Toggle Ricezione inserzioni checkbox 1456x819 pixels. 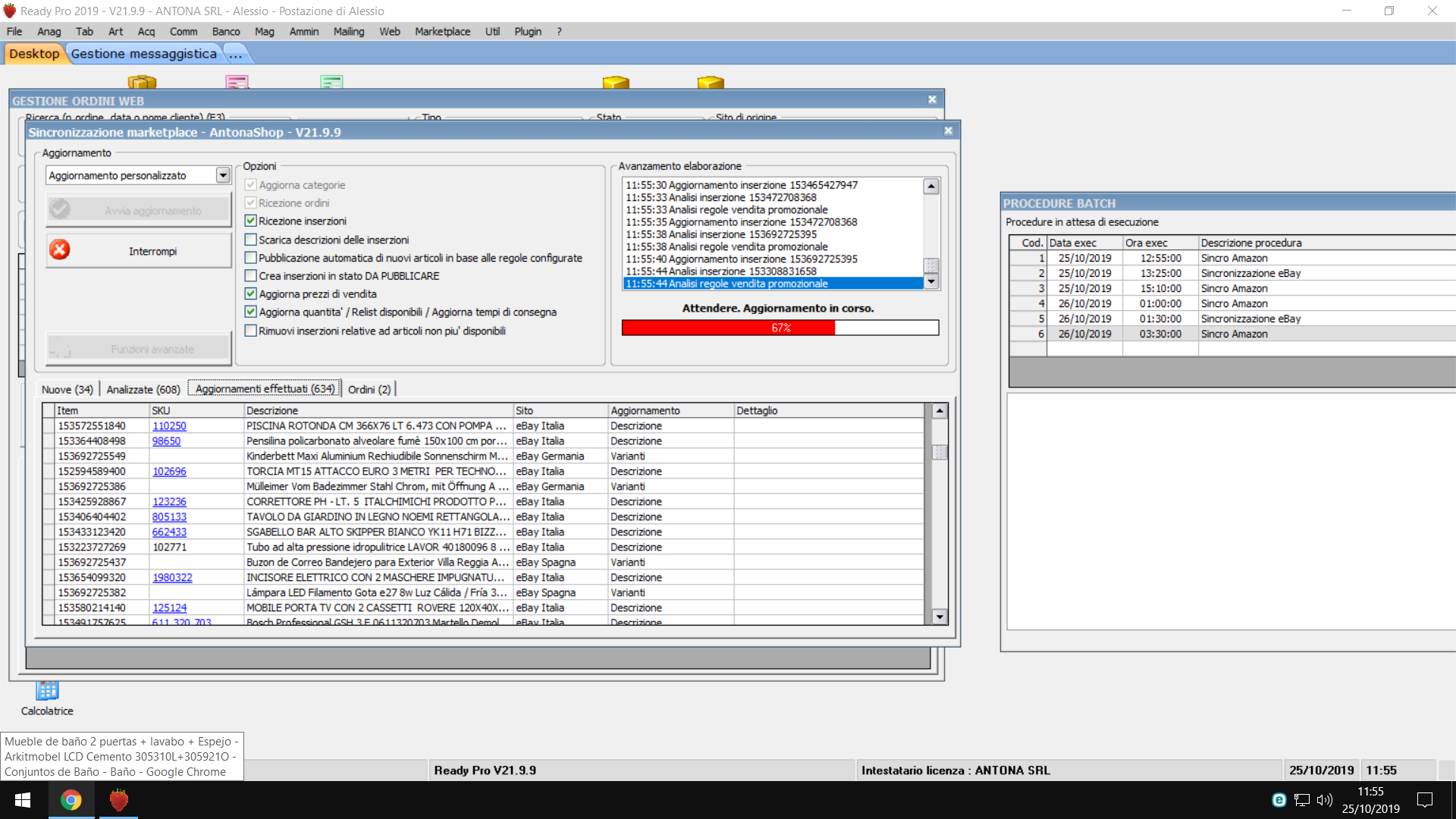(x=251, y=221)
